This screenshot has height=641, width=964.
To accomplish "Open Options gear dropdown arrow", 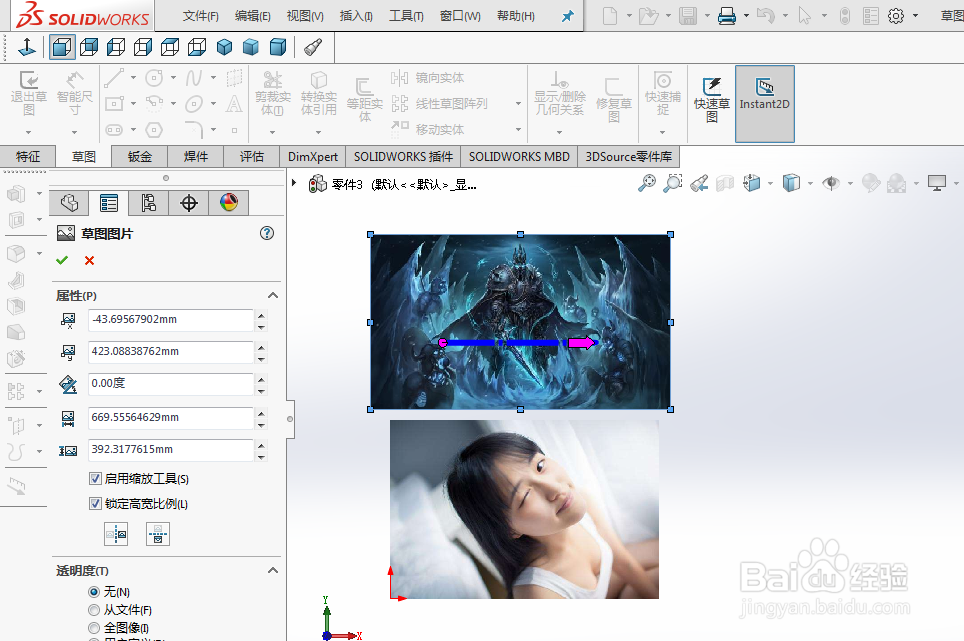I will tap(915, 15).
